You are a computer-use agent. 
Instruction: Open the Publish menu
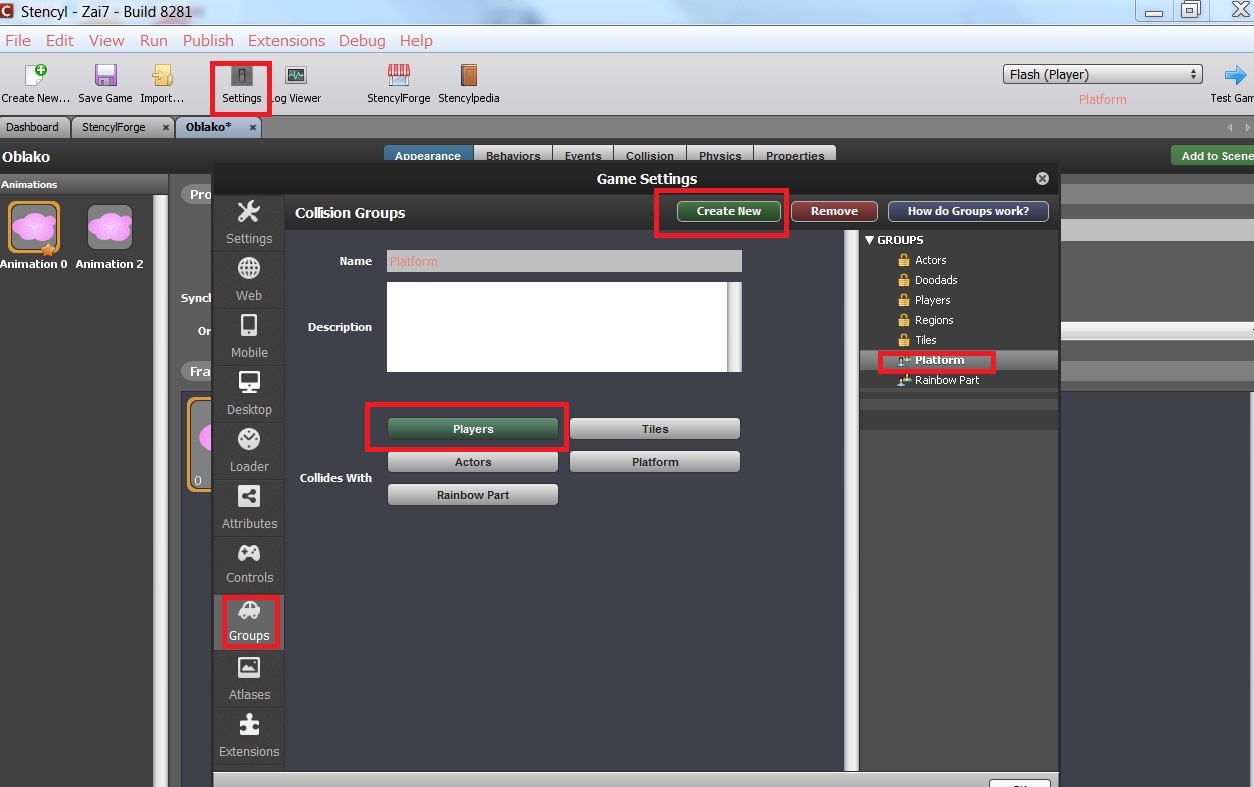(x=208, y=41)
